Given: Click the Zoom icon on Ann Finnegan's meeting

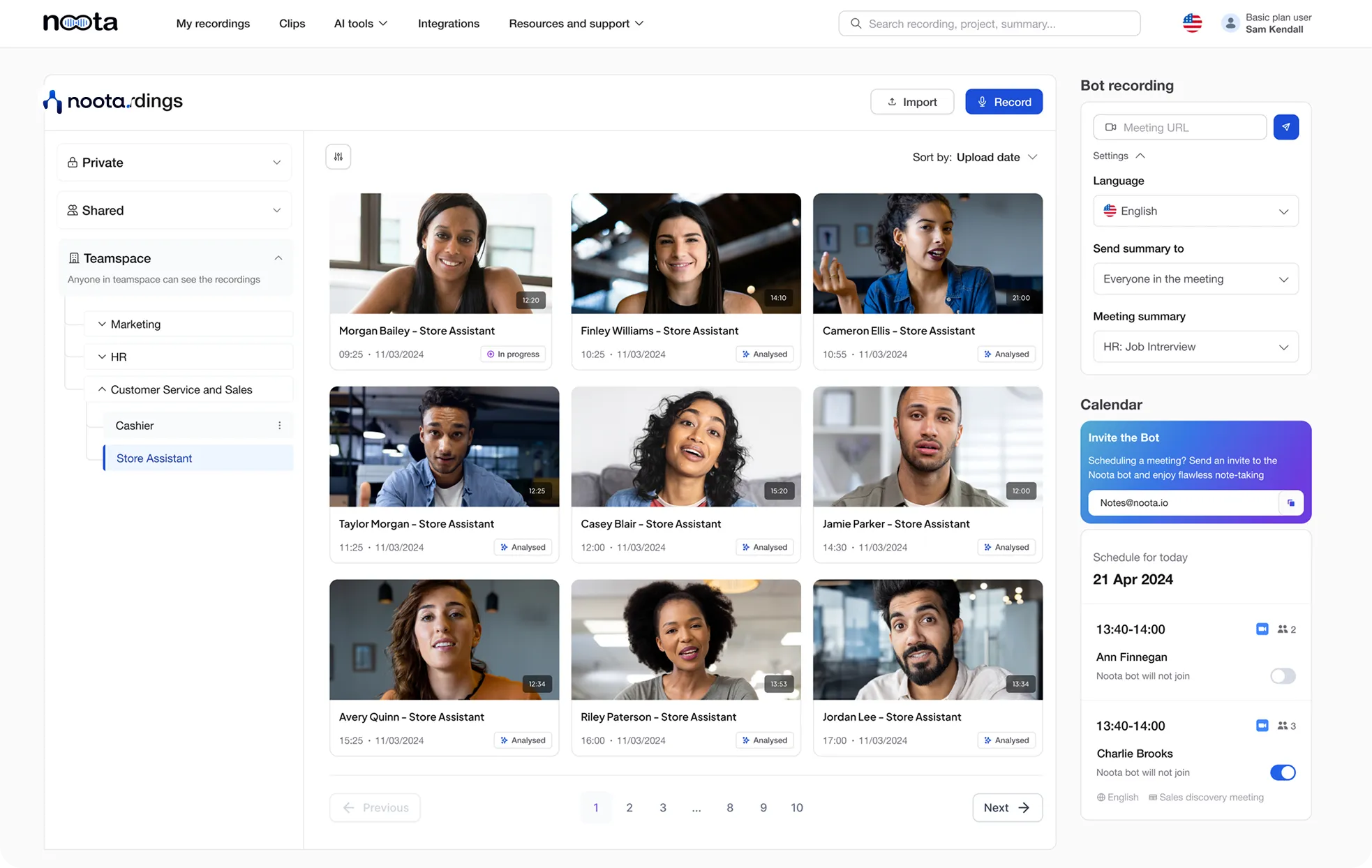Looking at the screenshot, I should coord(1262,629).
